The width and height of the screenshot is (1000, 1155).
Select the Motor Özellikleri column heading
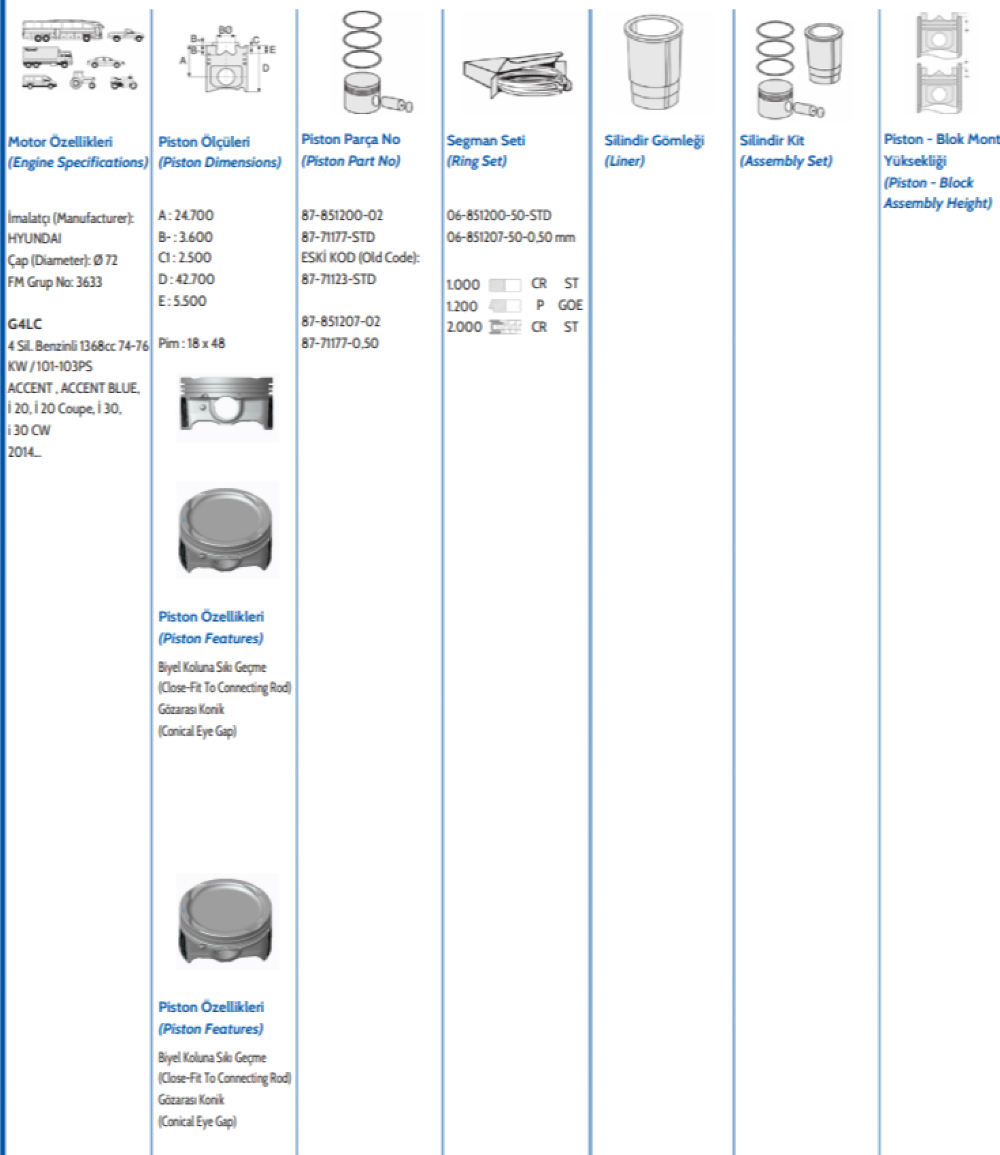(x=60, y=142)
